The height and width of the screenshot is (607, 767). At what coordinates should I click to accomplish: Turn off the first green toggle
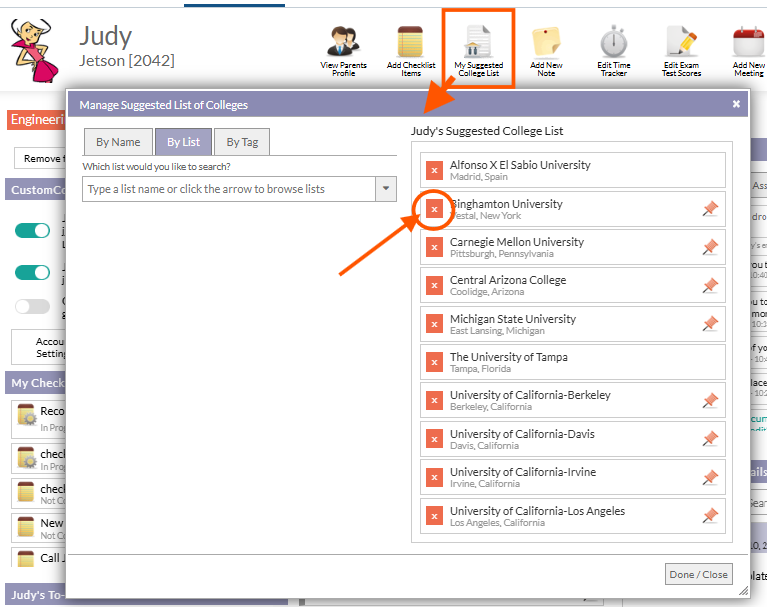pyautogui.click(x=32, y=230)
